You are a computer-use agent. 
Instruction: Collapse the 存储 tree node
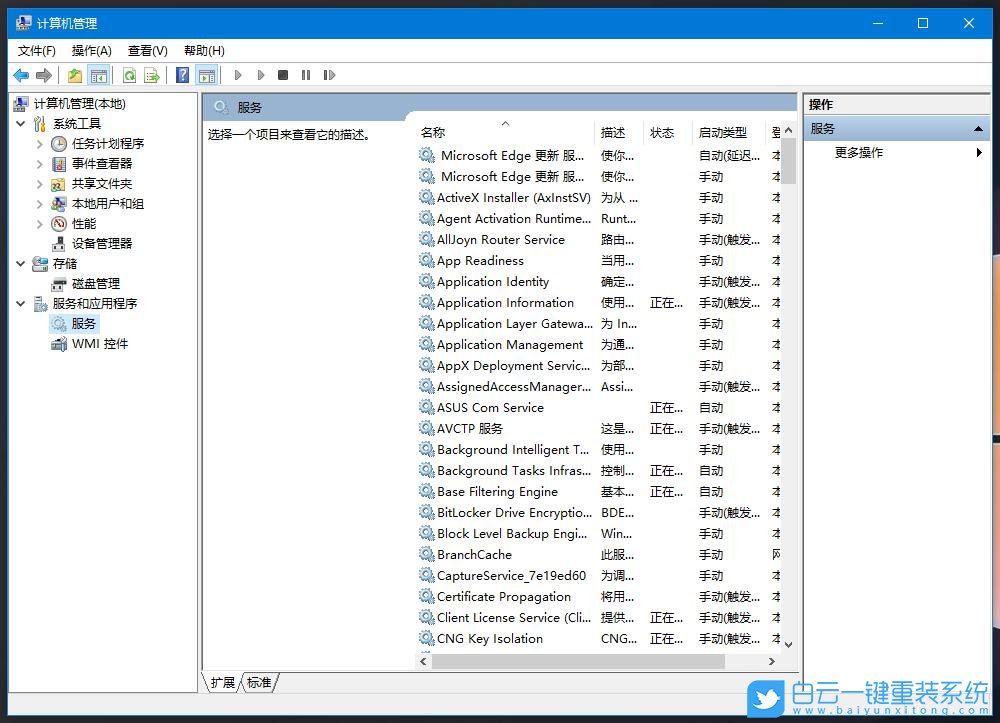click(22, 263)
